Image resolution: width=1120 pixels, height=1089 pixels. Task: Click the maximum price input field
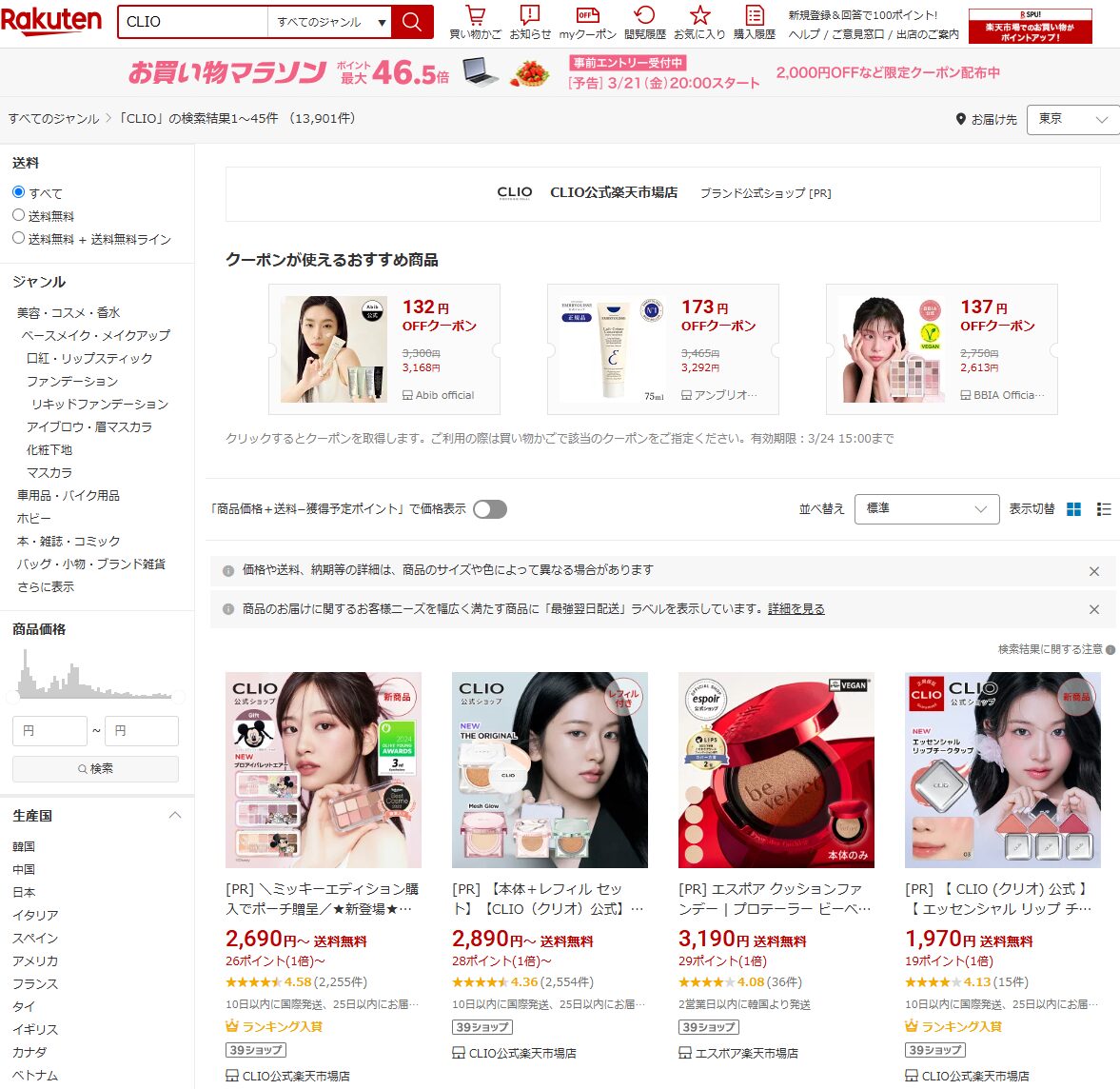tap(142, 731)
